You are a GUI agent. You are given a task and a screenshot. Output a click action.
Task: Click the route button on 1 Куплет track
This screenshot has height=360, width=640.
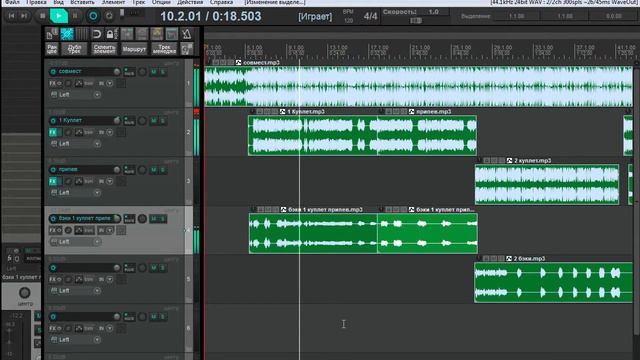pos(129,121)
